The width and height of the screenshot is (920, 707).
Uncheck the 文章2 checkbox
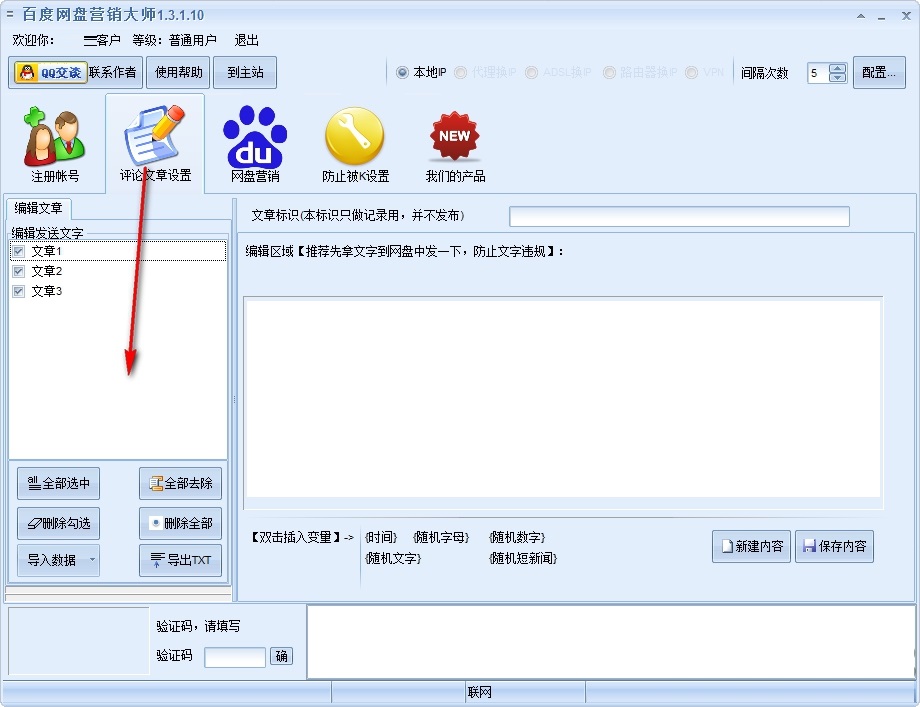coord(17,271)
